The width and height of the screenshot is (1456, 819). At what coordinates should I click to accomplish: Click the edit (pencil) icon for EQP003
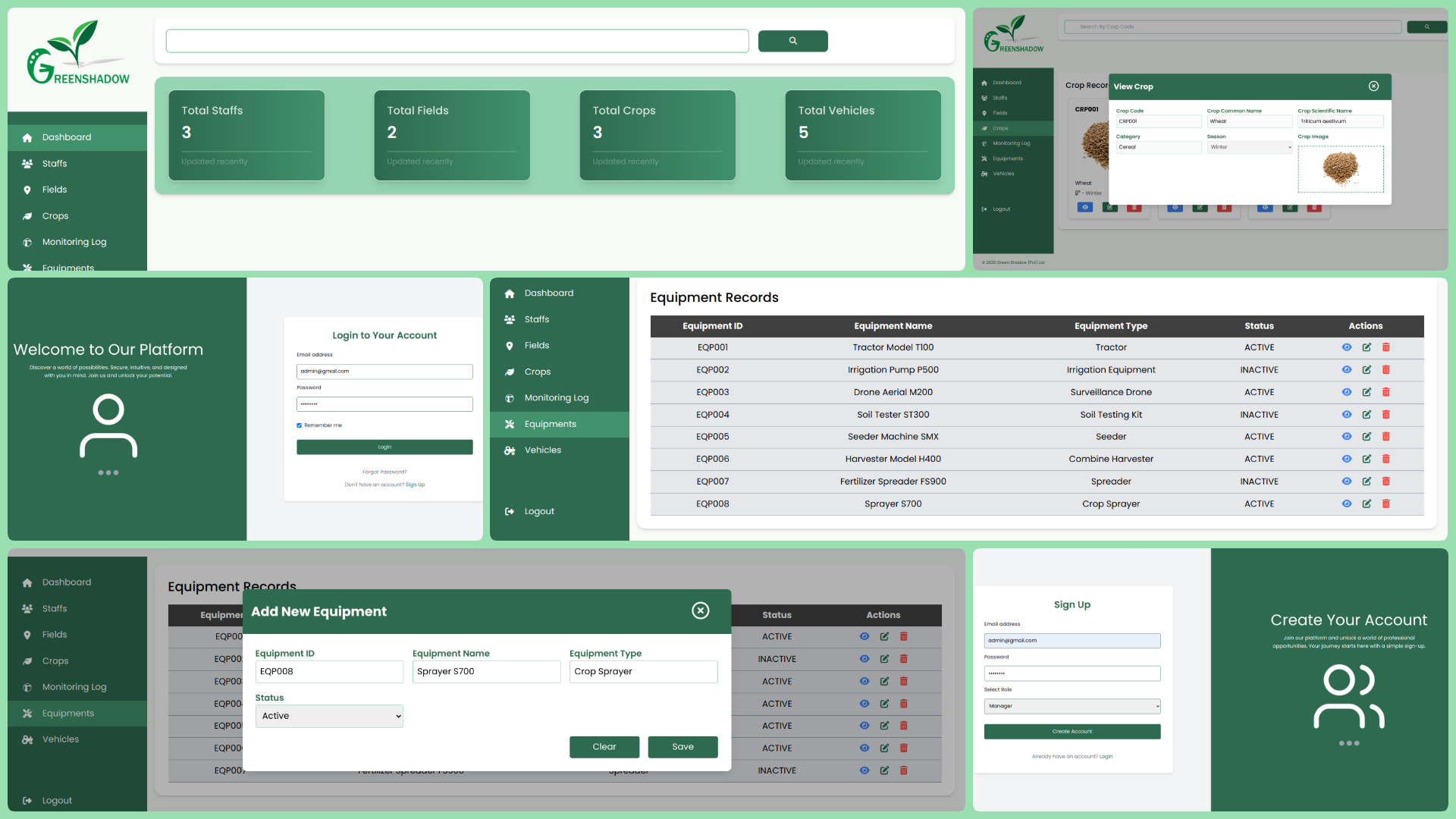(x=1367, y=391)
